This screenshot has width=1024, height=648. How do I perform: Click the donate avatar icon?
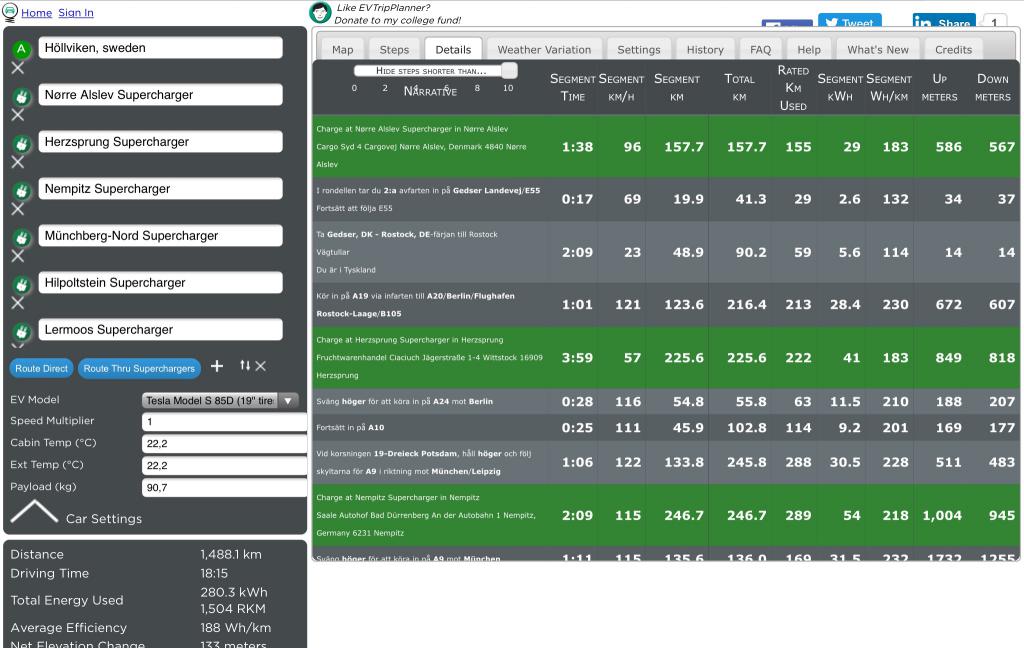(320, 12)
